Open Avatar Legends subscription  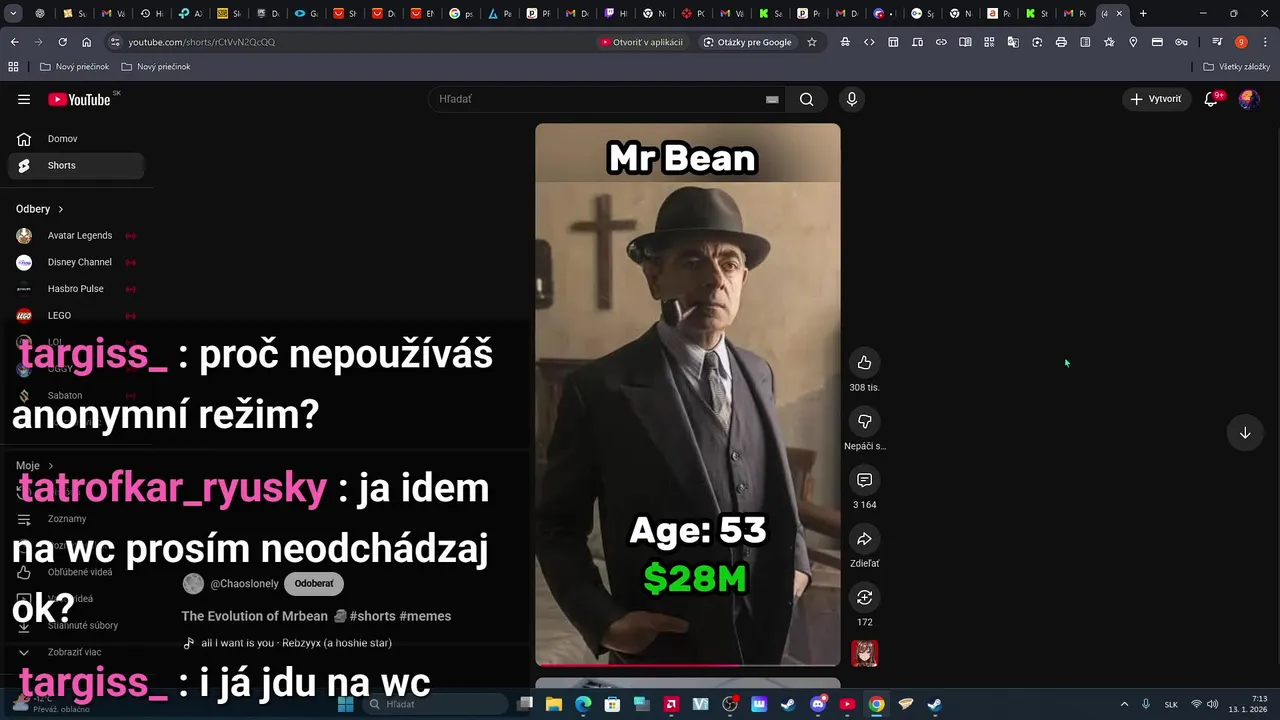76,235
